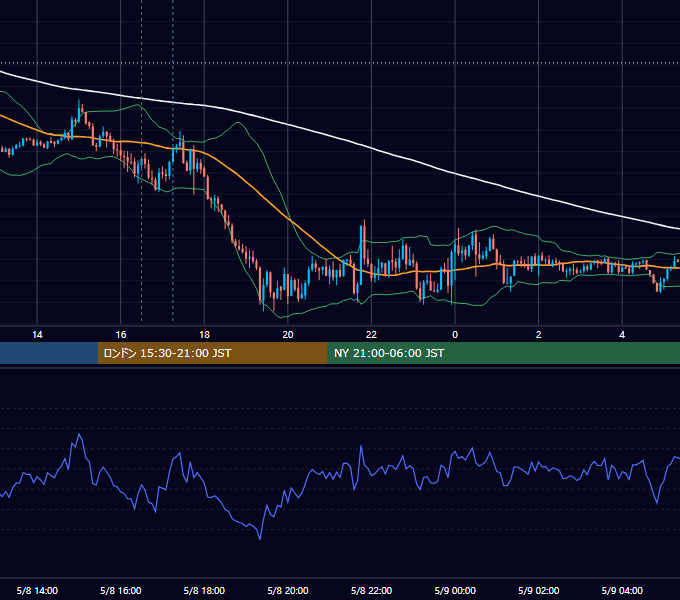Click the 5/8 20:00 label on oscillator axis
The height and width of the screenshot is (600, 680).
[x=288, y=590]
